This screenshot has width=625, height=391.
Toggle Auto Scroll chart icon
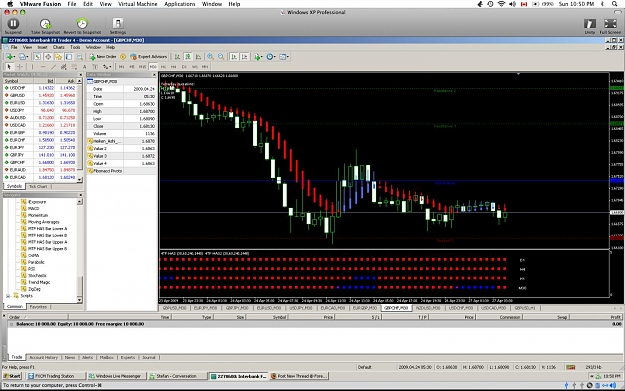pos(234,57)
